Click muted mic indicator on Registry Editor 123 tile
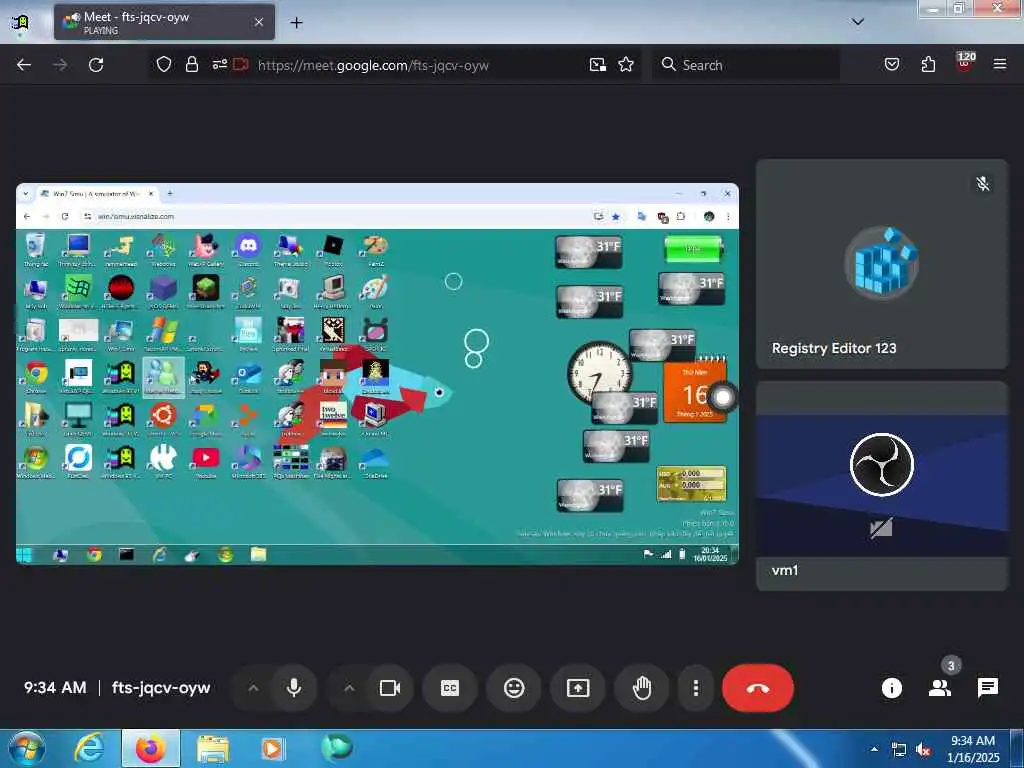 (983, 184)
